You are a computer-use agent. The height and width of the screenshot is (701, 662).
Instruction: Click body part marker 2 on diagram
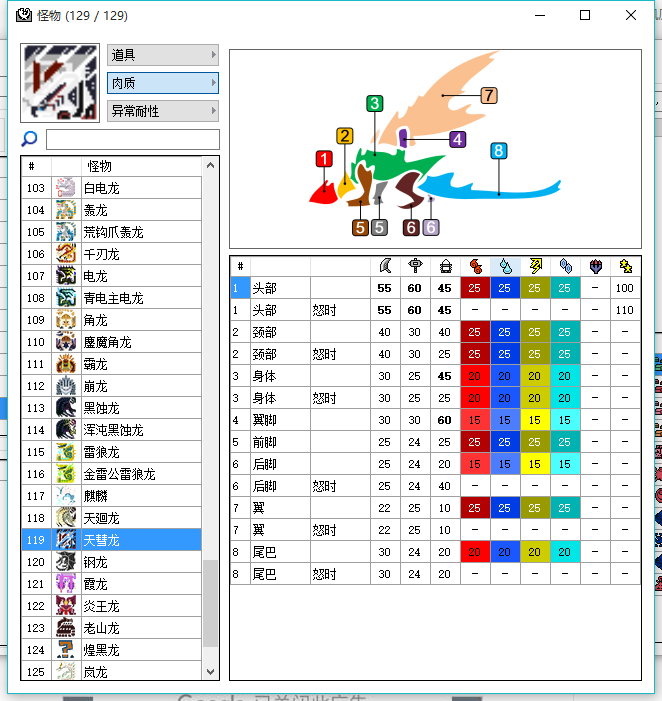345,136
